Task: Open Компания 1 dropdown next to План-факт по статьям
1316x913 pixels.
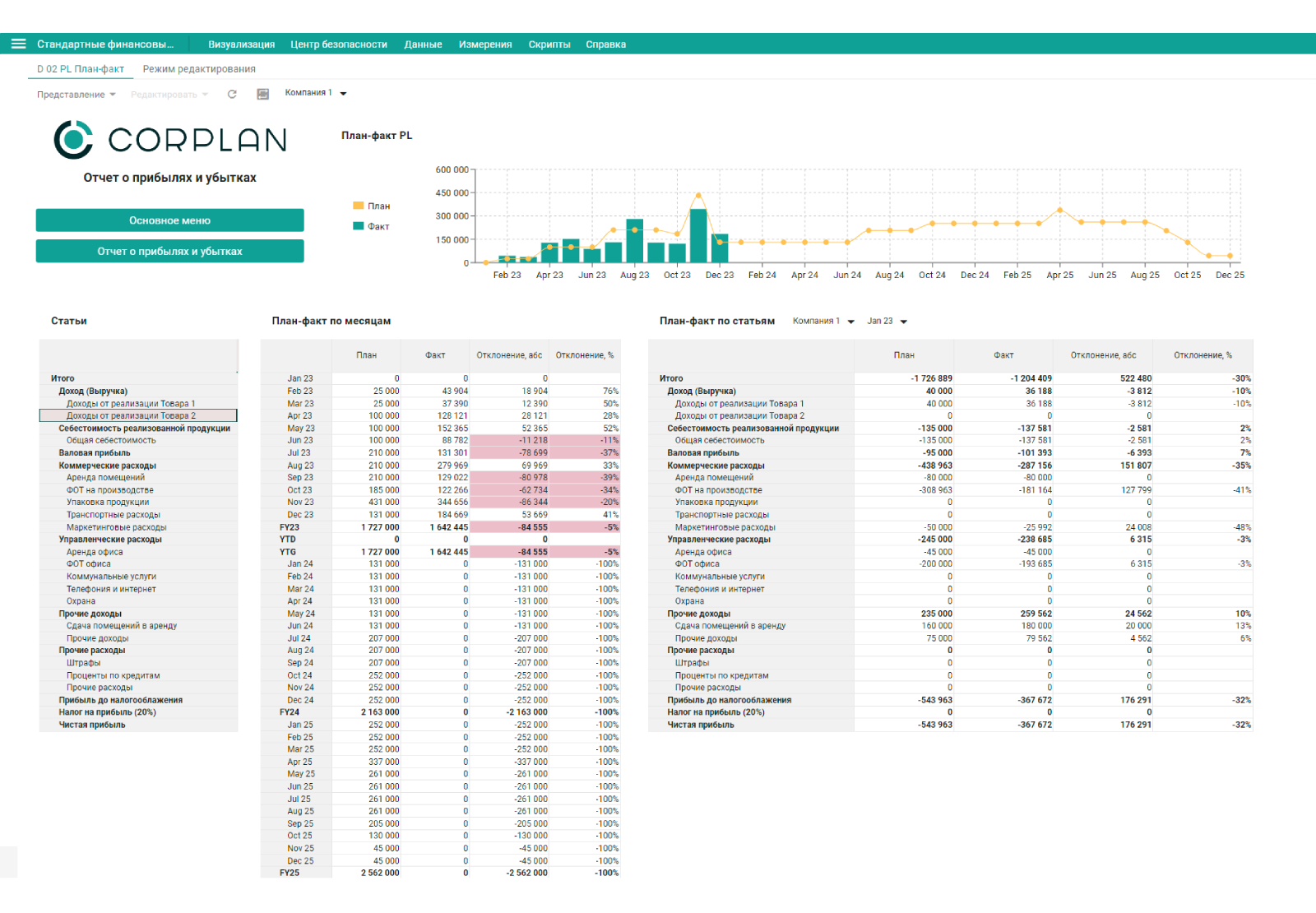Action: [823, 322]
